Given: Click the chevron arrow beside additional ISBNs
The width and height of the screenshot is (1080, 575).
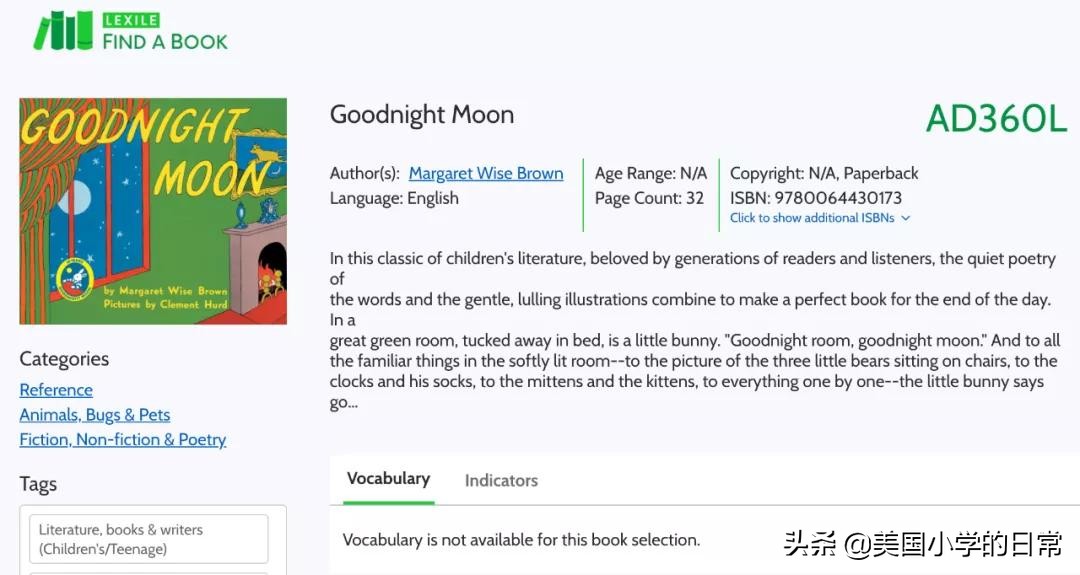Looking at the screenshot, I should point(906,218).
